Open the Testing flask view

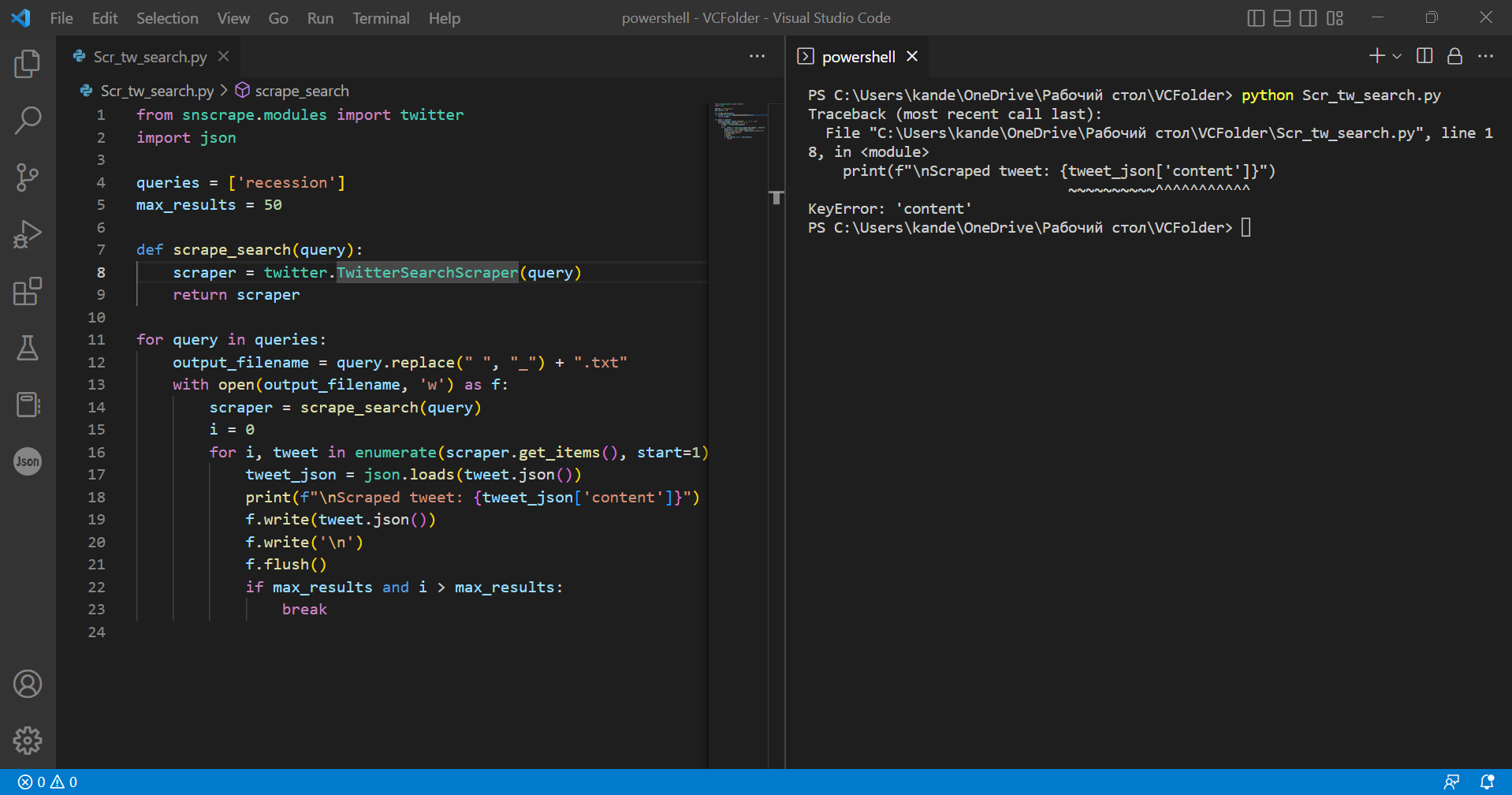tap(28, 348)
